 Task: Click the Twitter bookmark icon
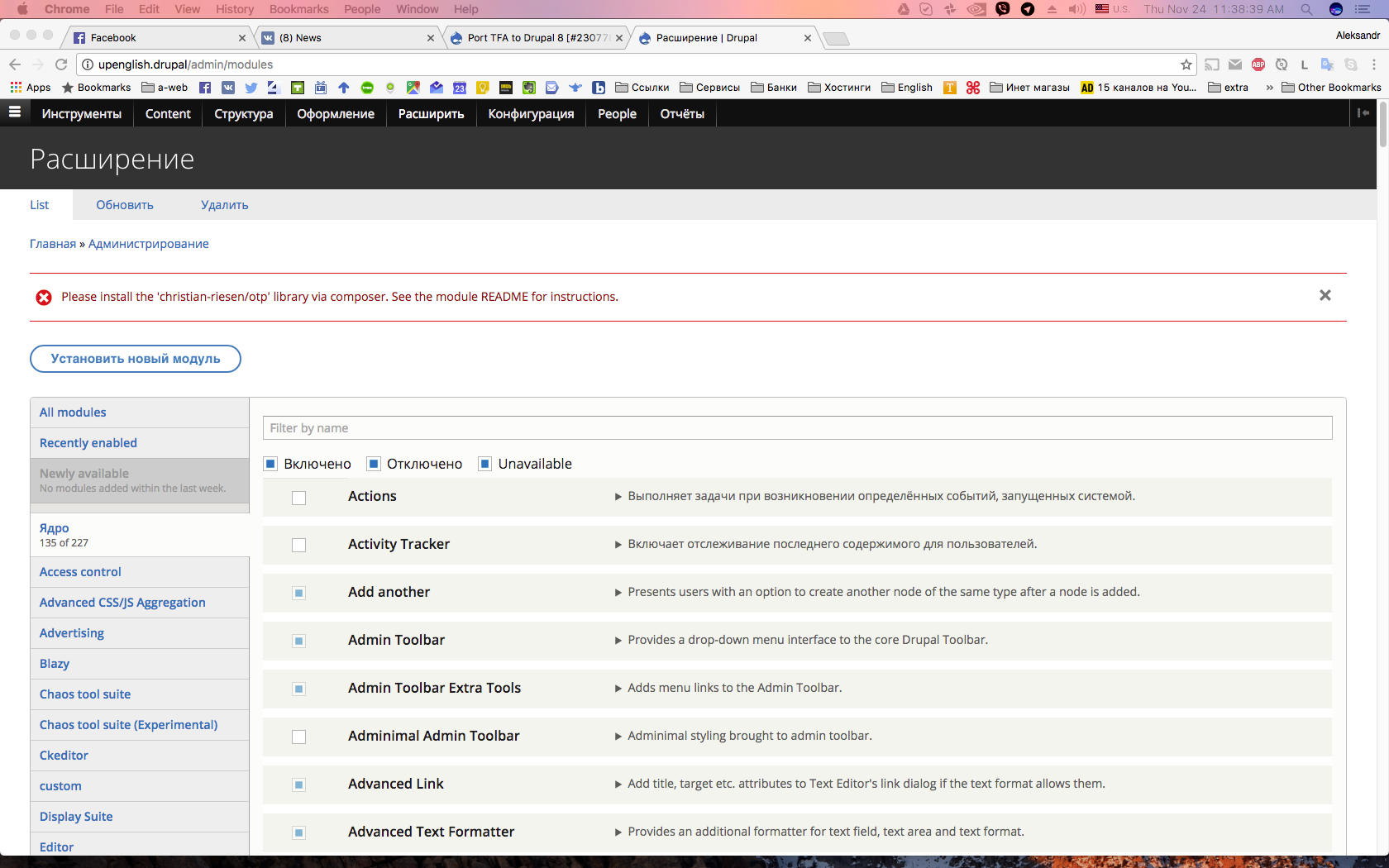pos(251,88)
